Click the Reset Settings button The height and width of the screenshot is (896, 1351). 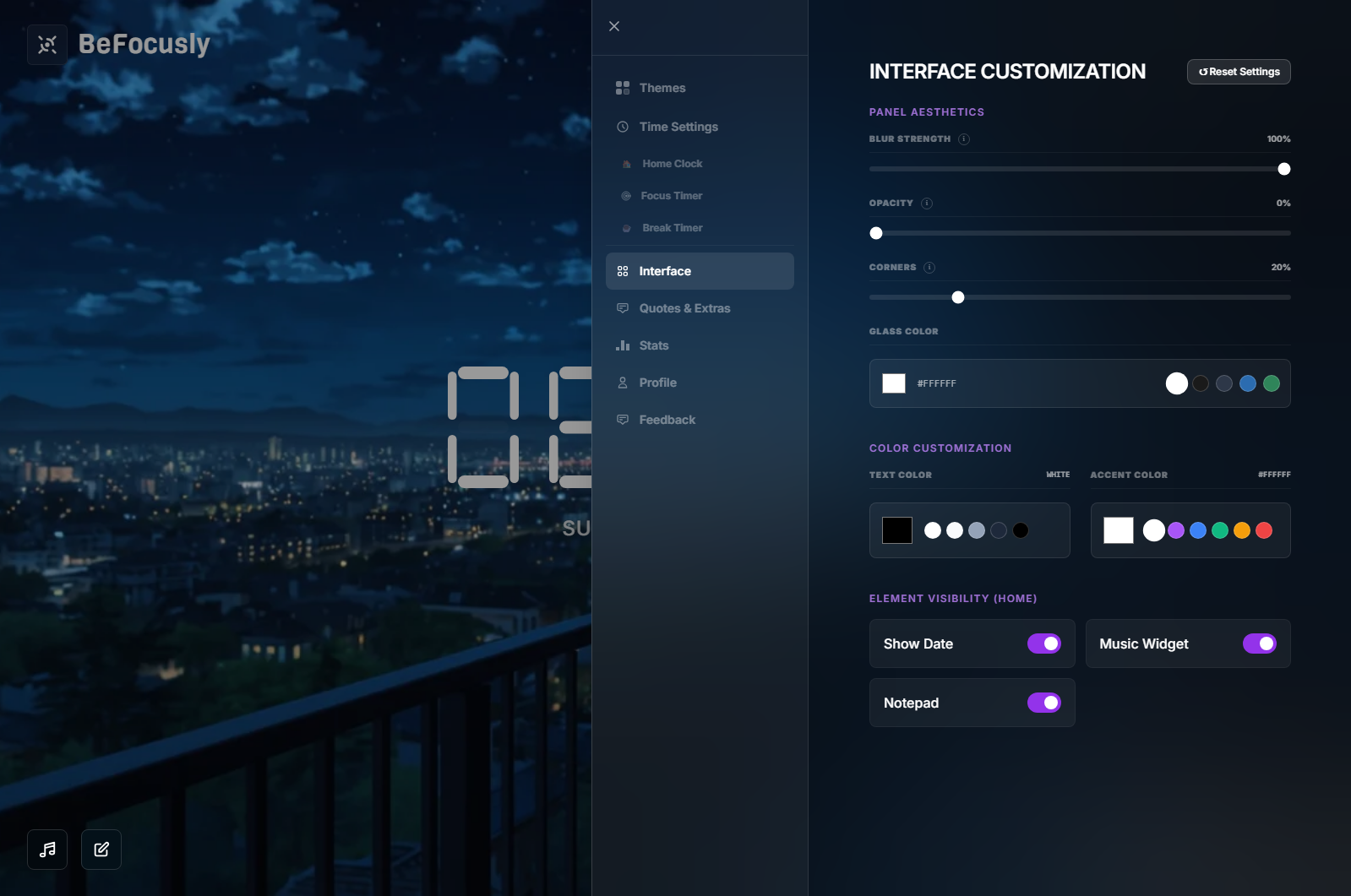coord(1239,72)
